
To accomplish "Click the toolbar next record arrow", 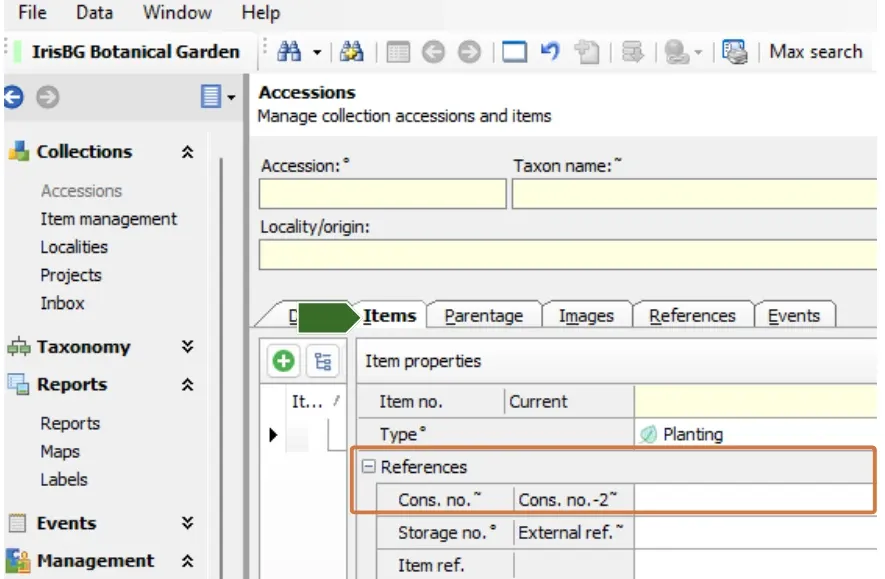I will [x=469, y=52].
